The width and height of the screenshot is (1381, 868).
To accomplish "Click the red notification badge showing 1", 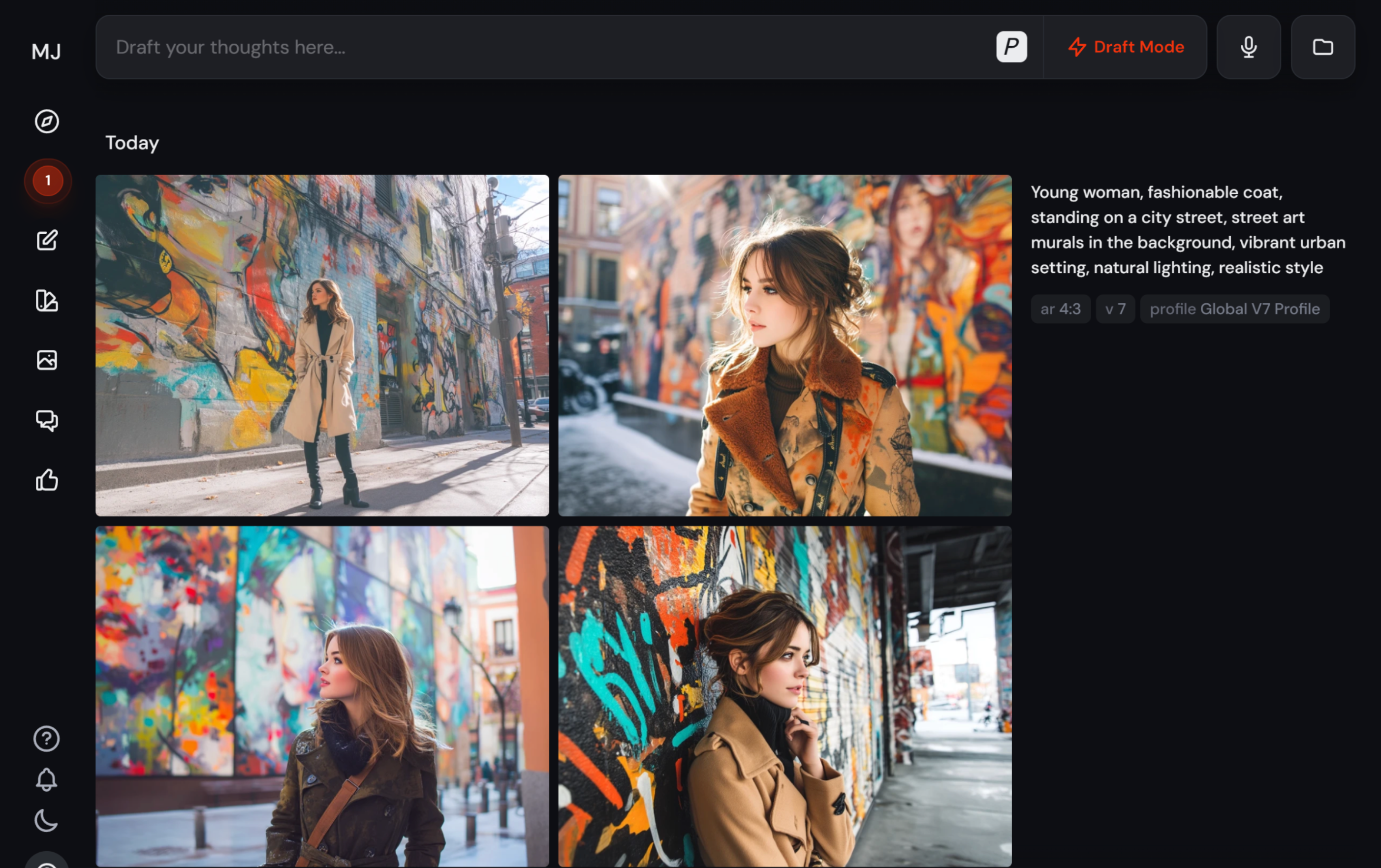I will click(x=48, y=181).
